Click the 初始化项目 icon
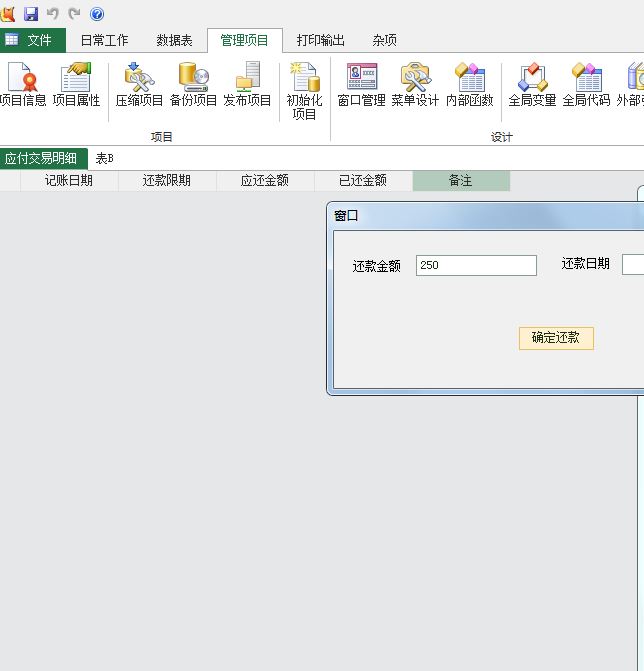Viewport: 644px width, 671px height. coord(304,79)
